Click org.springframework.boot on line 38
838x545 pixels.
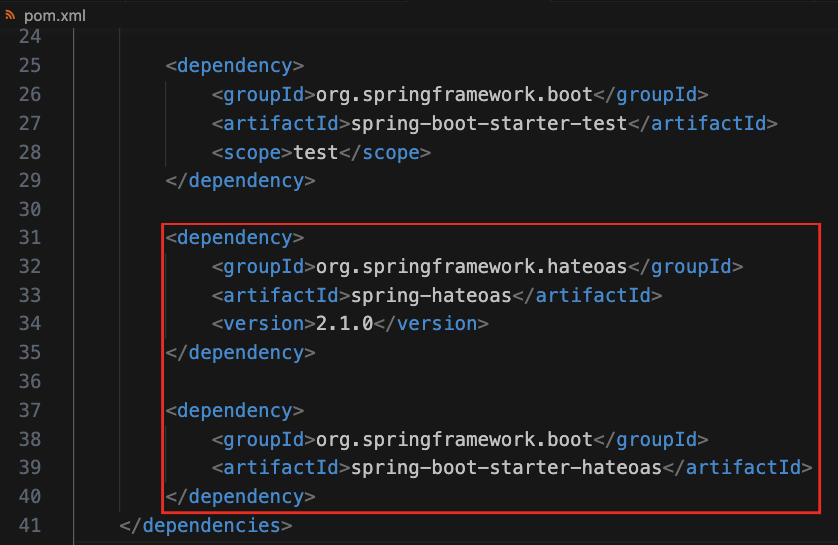click(x=454, y=440)
